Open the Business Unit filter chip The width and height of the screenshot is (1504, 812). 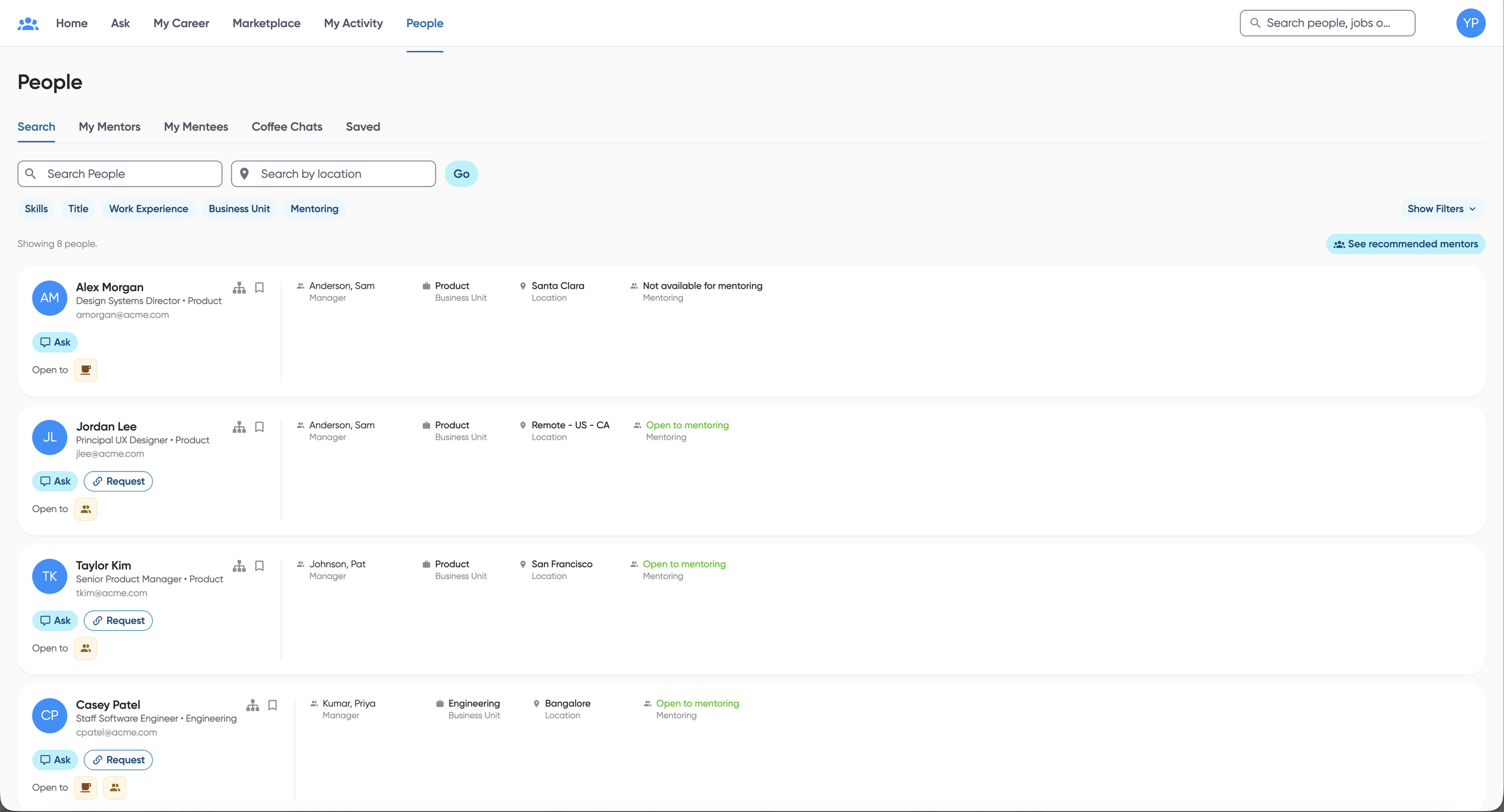(x=239, y=209)
